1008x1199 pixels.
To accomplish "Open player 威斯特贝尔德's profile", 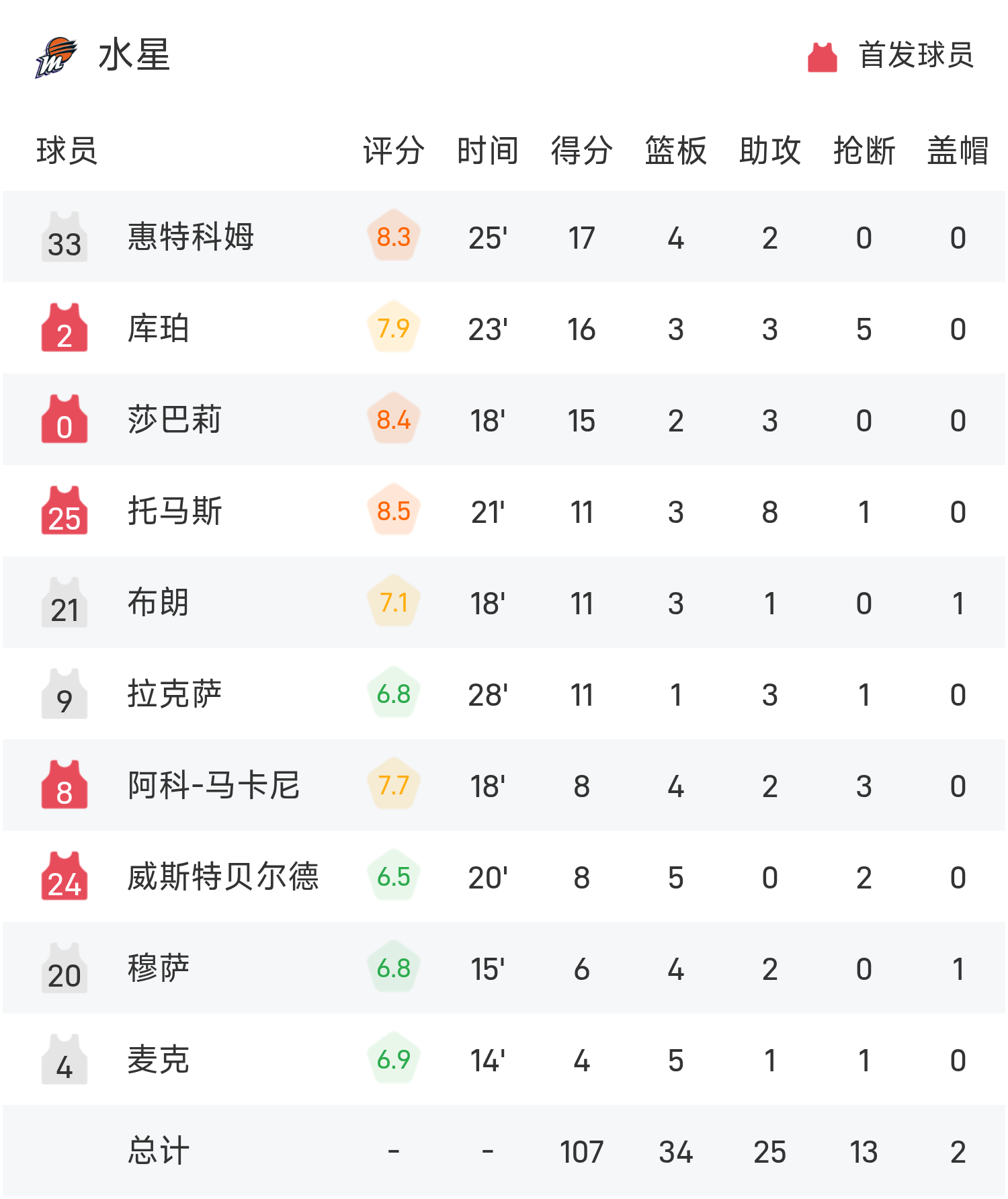I will 223,876.
